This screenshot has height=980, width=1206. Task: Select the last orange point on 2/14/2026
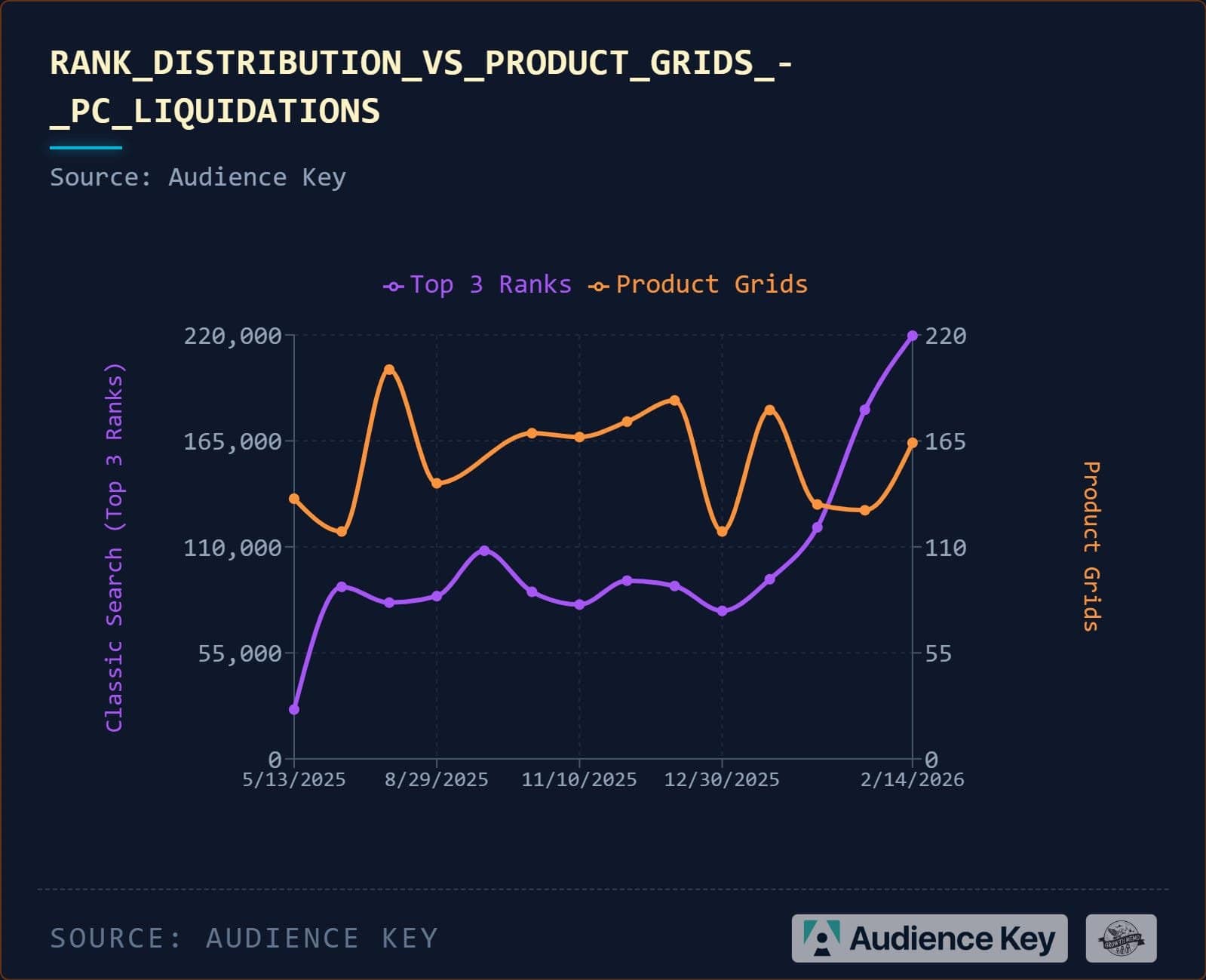tap(913, 443)
